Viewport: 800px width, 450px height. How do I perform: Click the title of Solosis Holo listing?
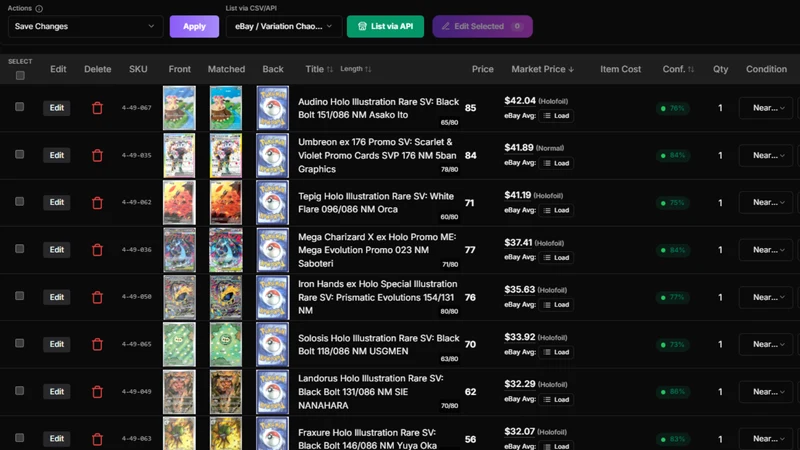[379, 344]
